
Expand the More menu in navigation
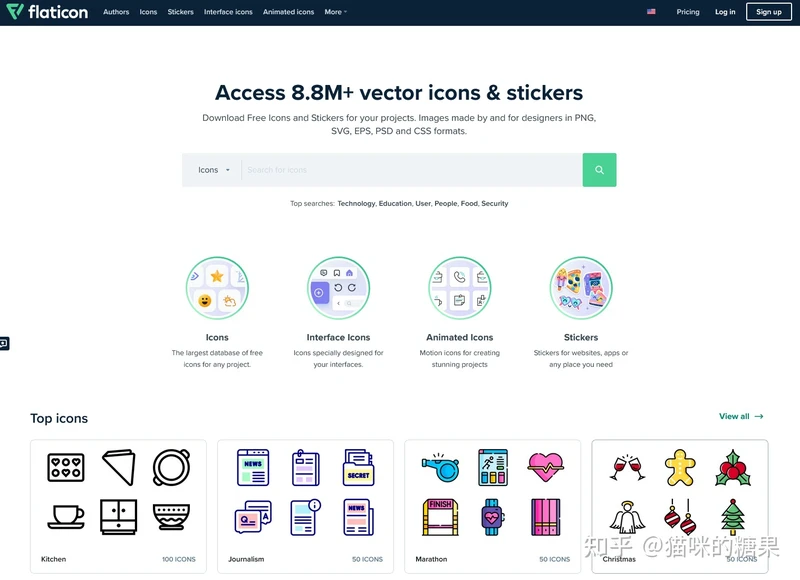[335, 12]
